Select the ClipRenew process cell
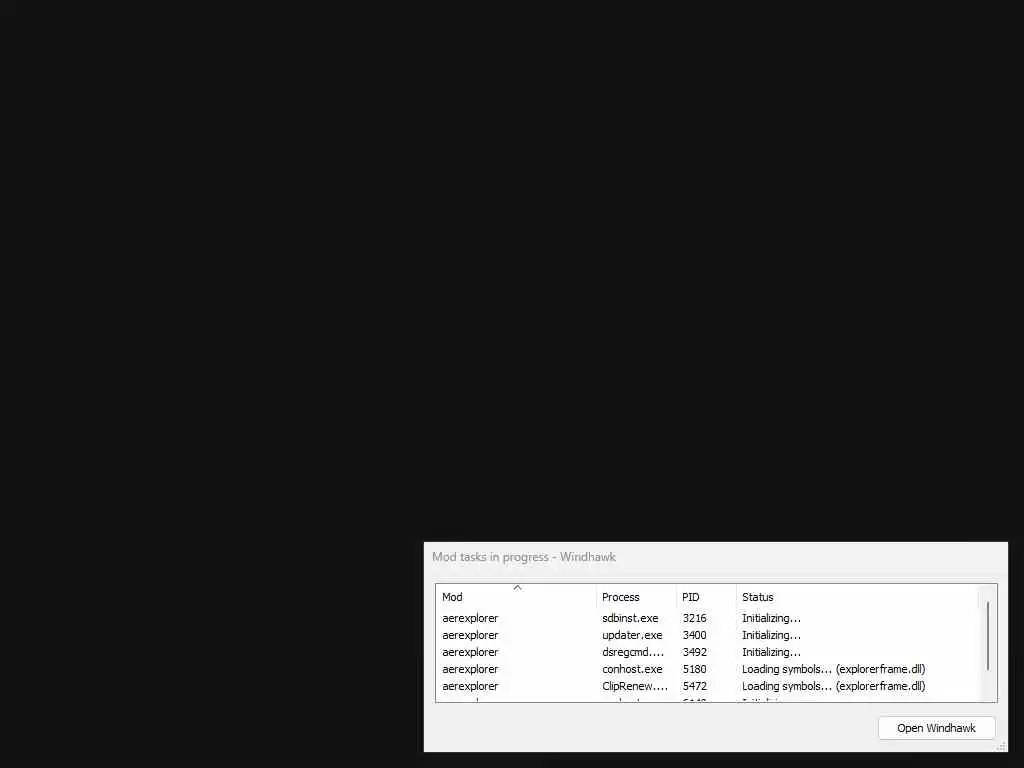Screen dimensions: 1024x768 [x=635, y=686]
